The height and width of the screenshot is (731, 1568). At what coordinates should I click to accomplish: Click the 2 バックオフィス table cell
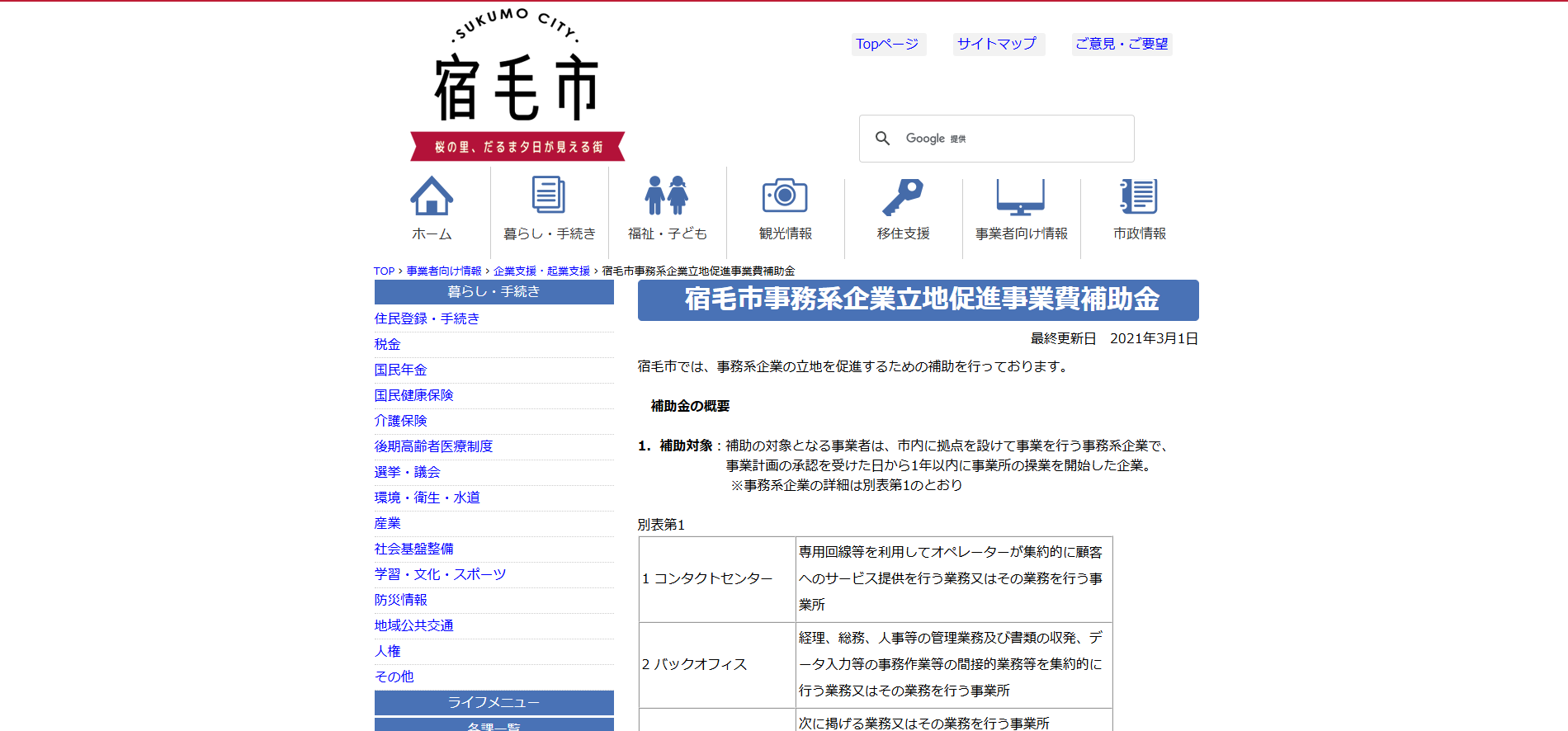[717, 665]
